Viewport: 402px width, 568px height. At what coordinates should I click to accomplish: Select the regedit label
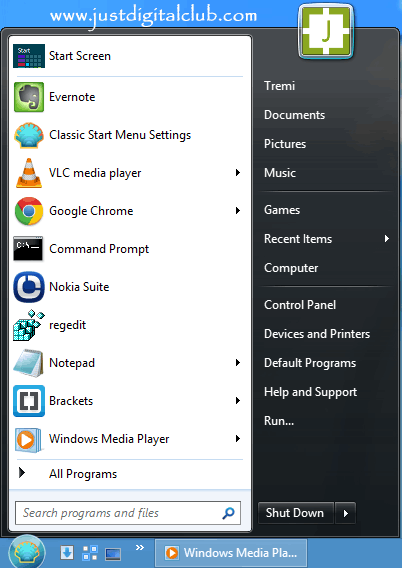(x=67, y=325)
